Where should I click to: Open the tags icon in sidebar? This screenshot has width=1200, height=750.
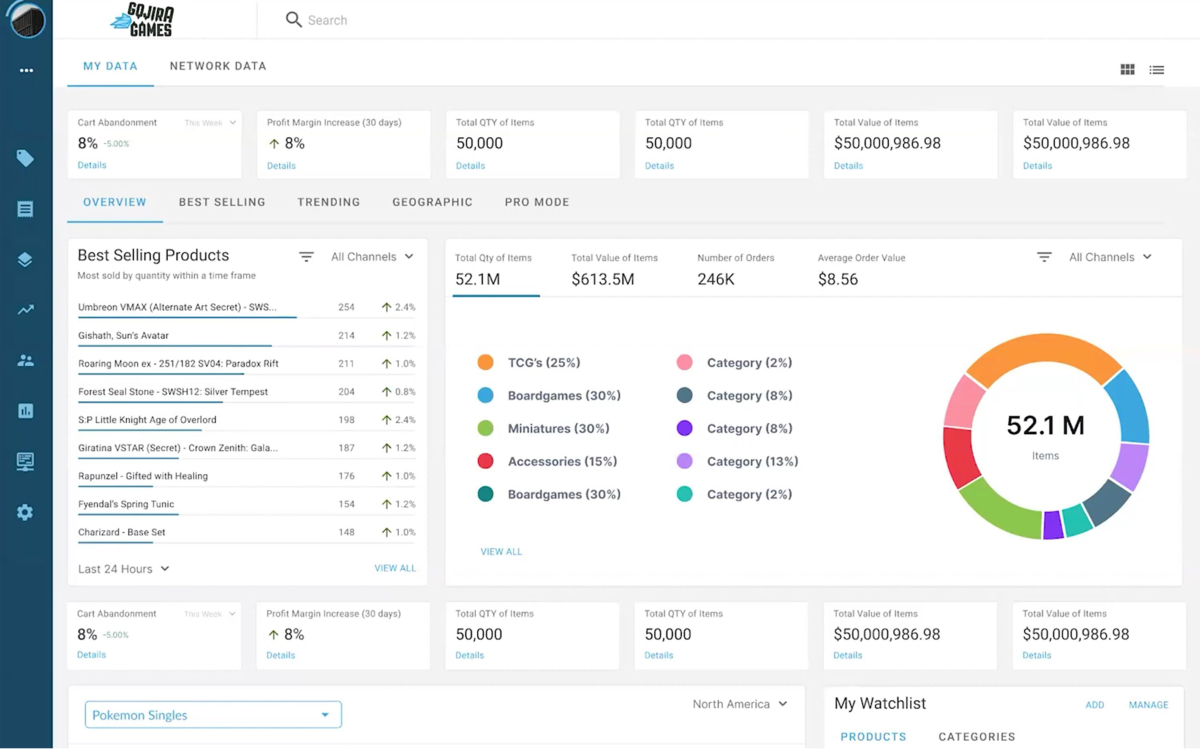click(25, 158)
